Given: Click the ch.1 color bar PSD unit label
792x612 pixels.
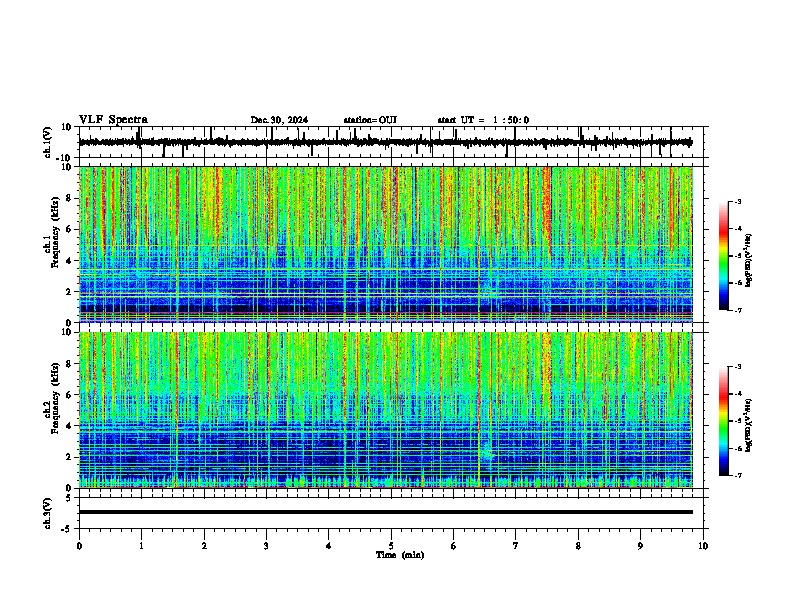Looking at the screenshot, I should (x=748, y=260).
